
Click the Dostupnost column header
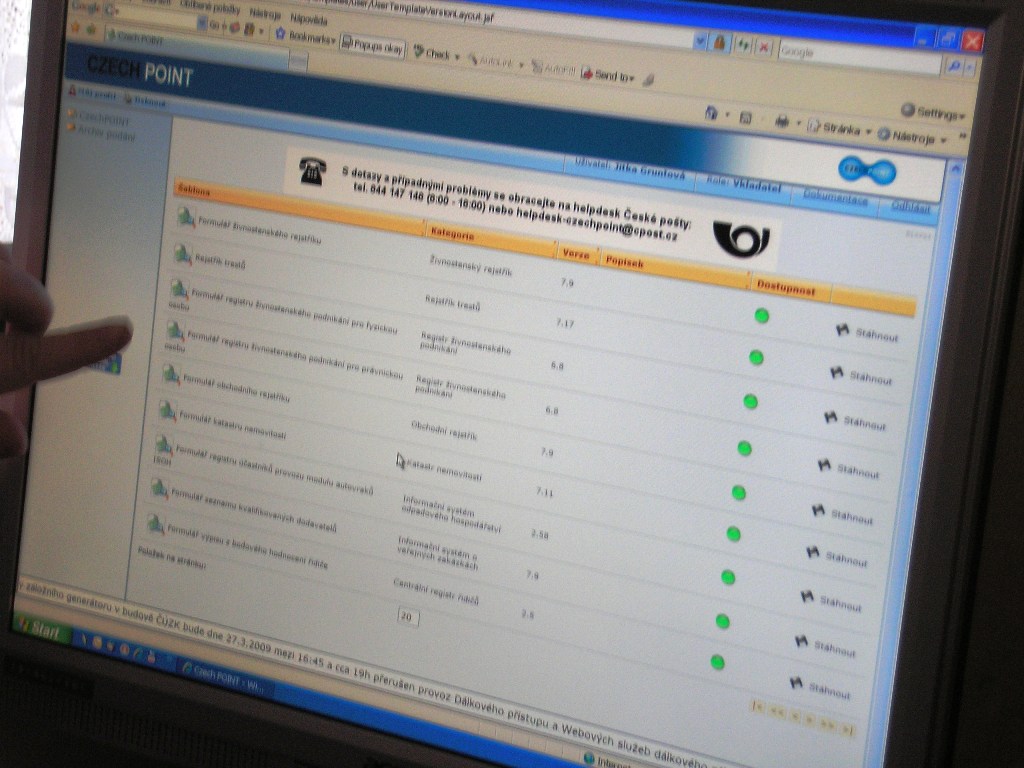[x=786, y=289]
